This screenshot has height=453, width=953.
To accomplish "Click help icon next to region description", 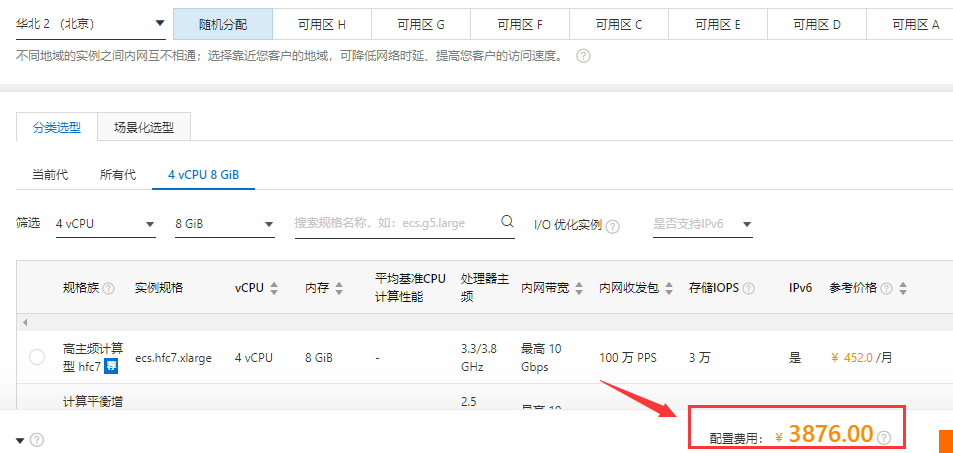I will (583, 56).
